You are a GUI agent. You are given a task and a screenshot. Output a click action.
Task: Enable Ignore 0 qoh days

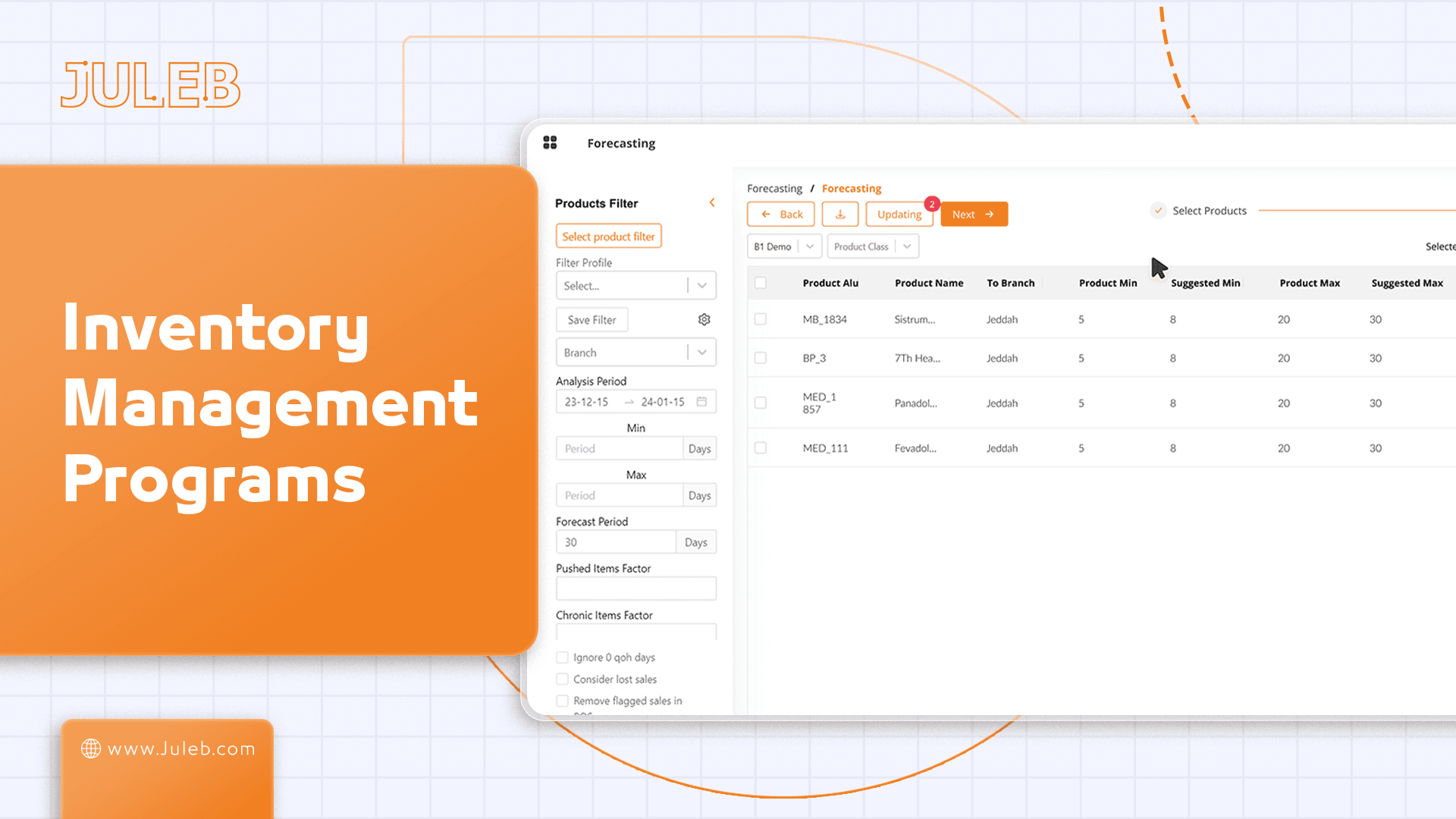[x=563, y=657]
